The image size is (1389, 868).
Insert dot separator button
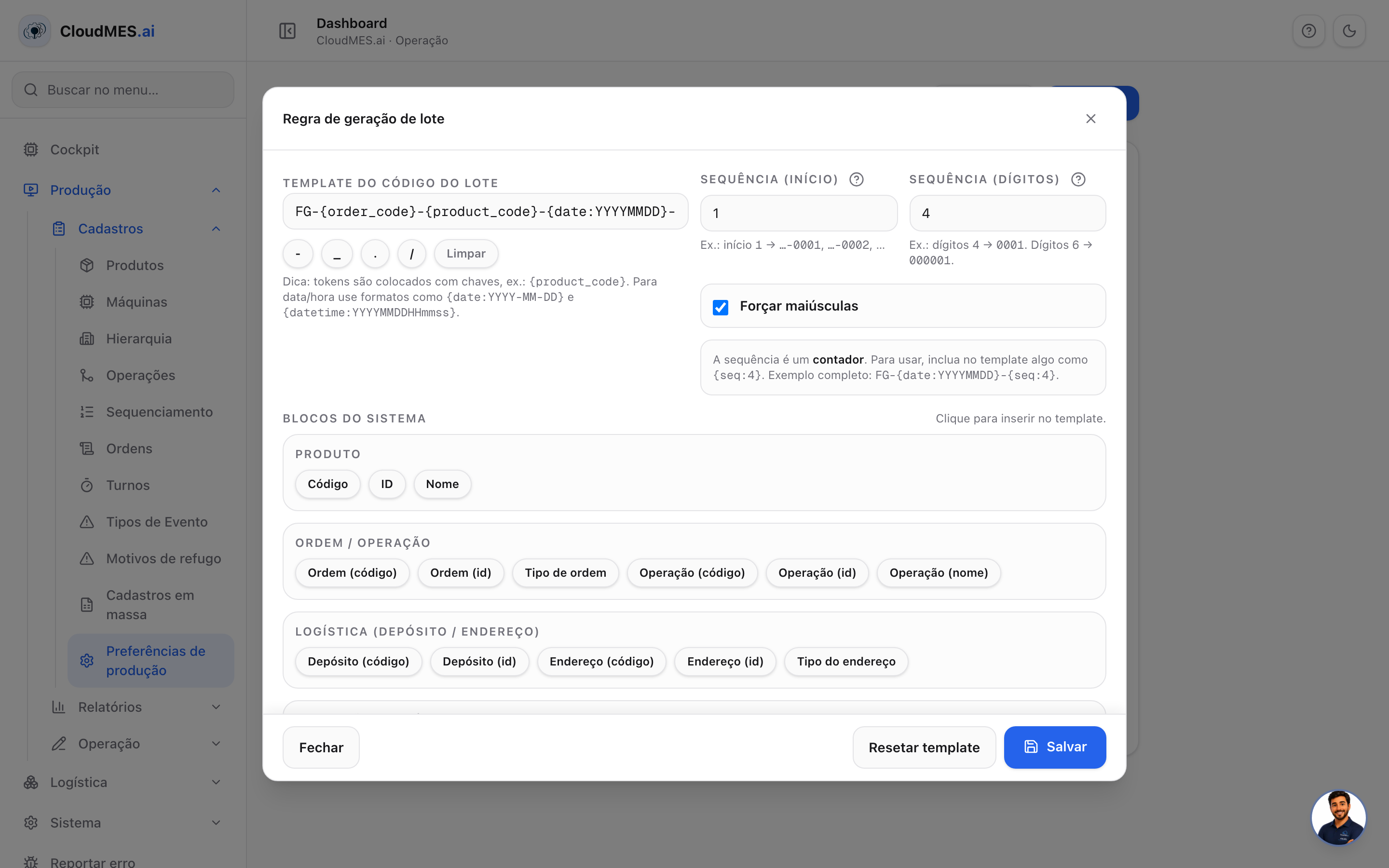click(x=375, y=254)
